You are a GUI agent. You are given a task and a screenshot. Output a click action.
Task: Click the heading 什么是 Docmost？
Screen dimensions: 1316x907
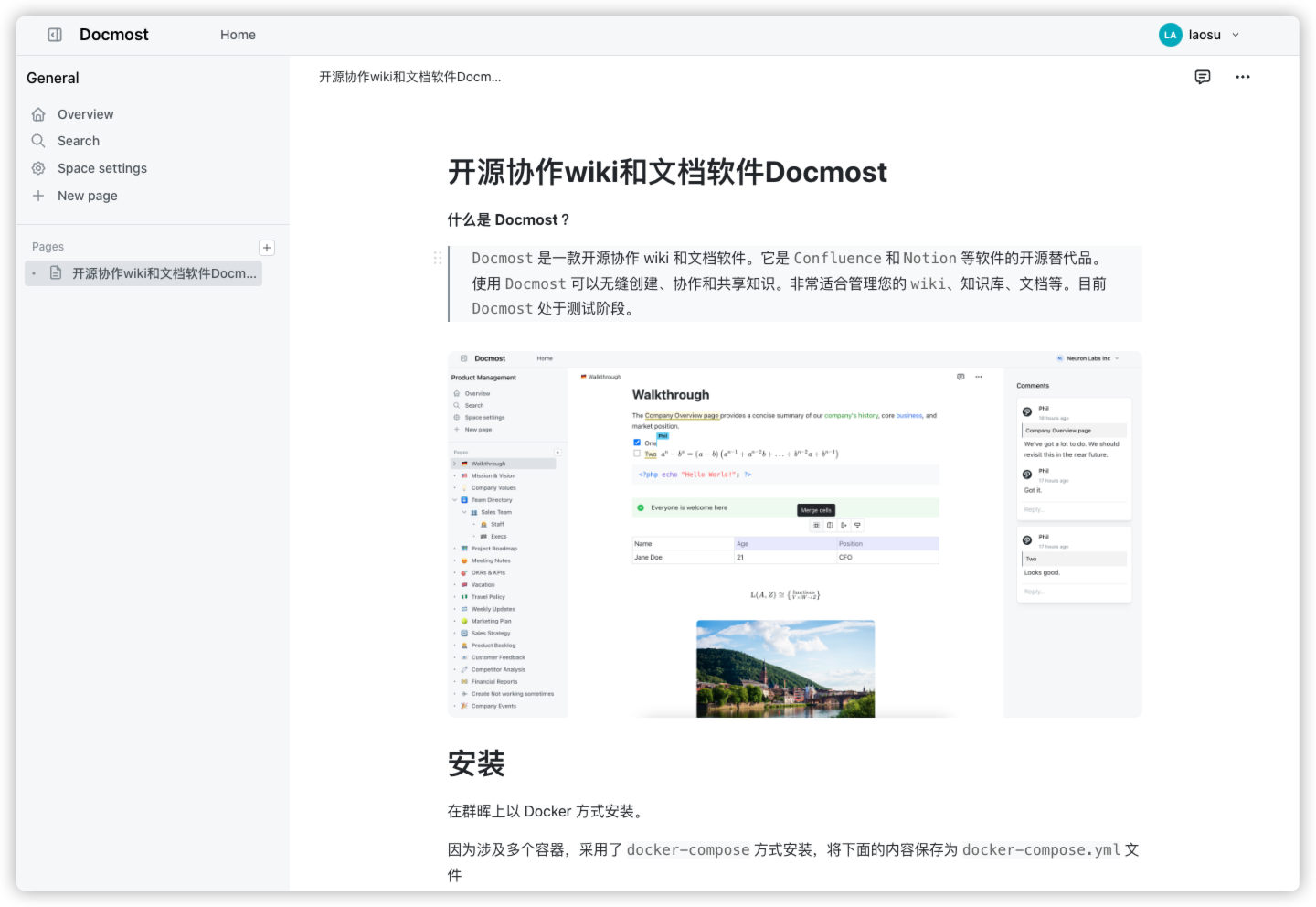[x=509, y=219]
